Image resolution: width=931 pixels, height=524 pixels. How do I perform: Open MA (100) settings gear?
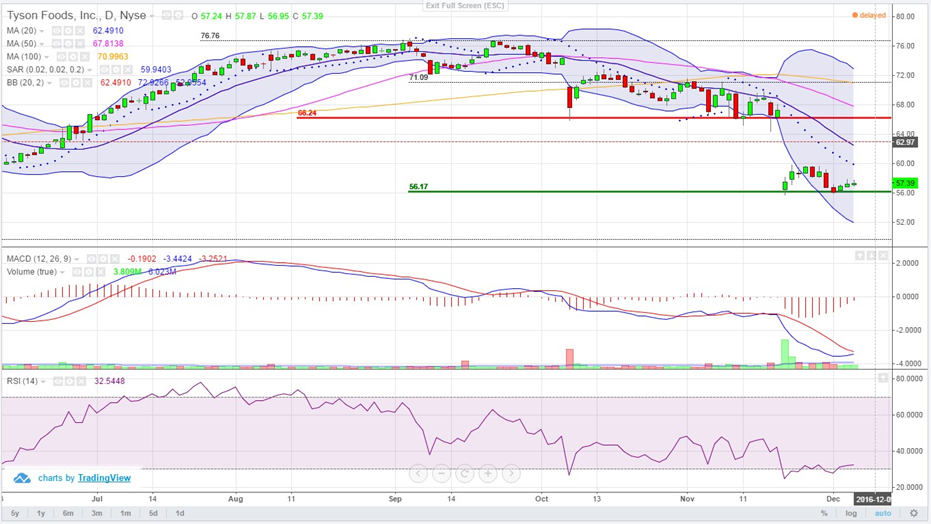click(x=73, y=56)
